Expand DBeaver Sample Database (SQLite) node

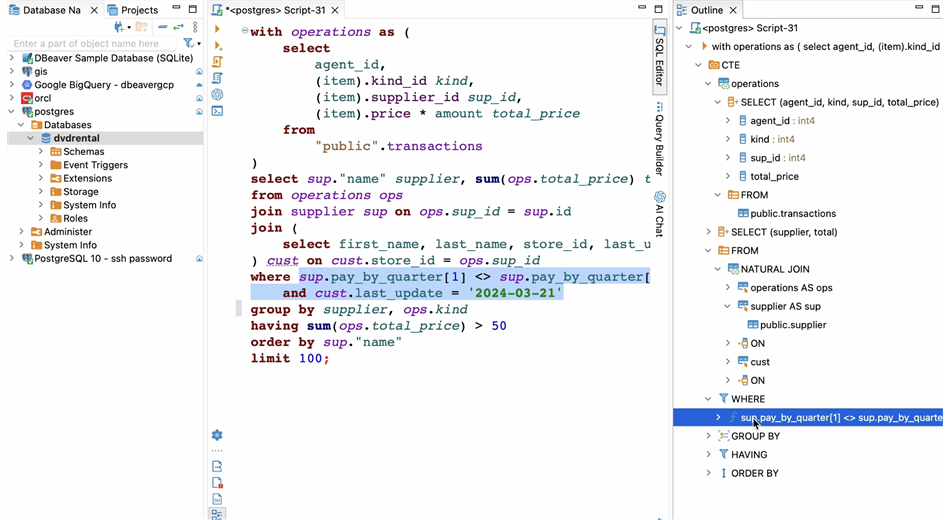(x=12, y=58)
